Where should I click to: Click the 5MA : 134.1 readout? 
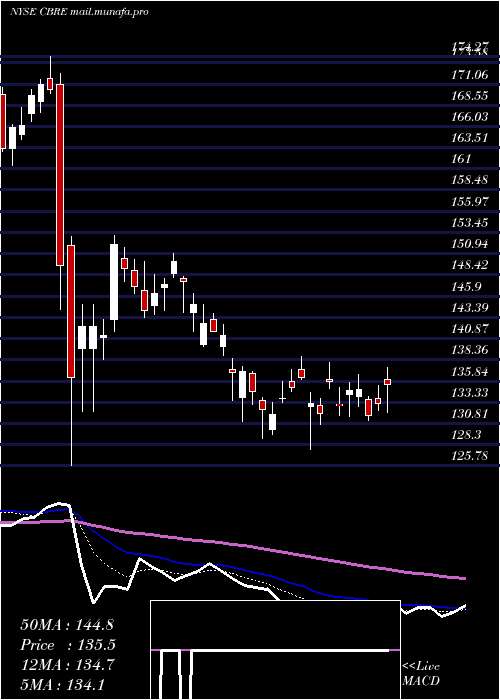click(x=62, y=684)
